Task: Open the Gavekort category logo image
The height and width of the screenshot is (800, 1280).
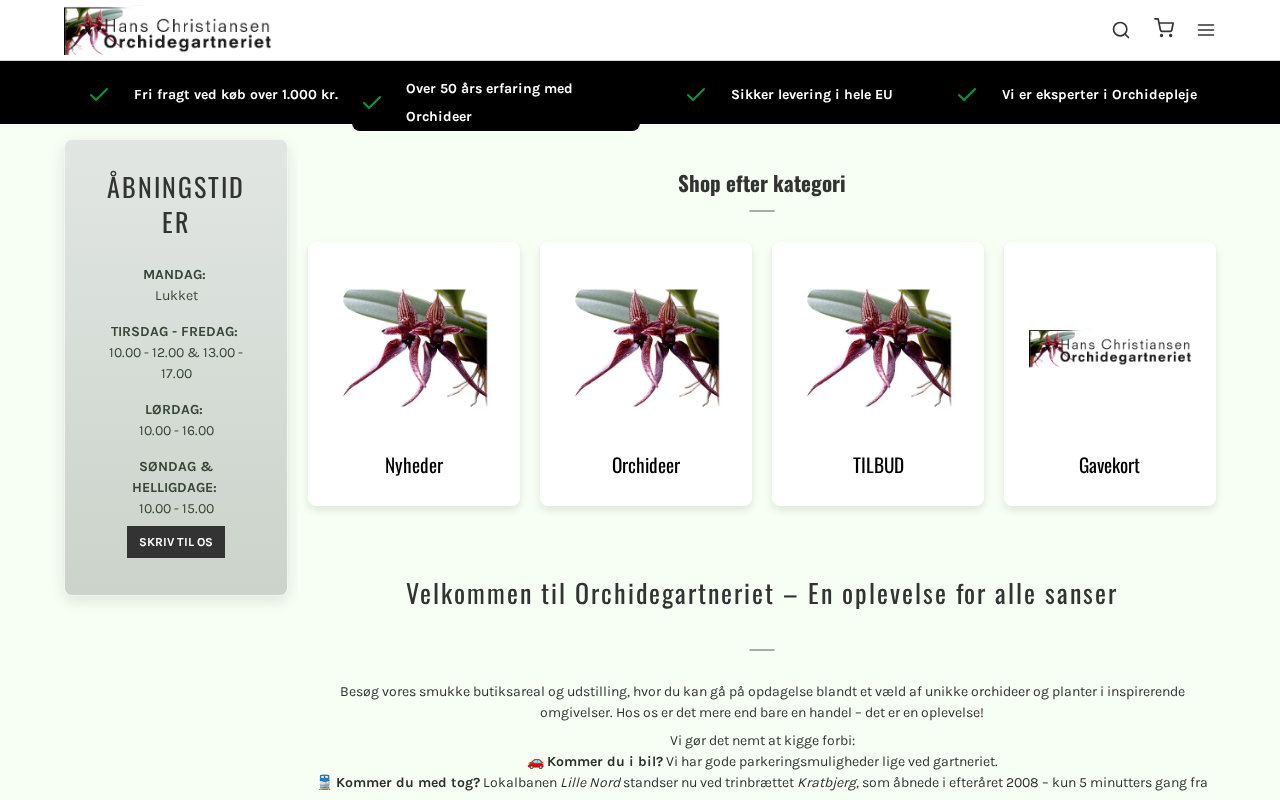Action: point(1110,349)
